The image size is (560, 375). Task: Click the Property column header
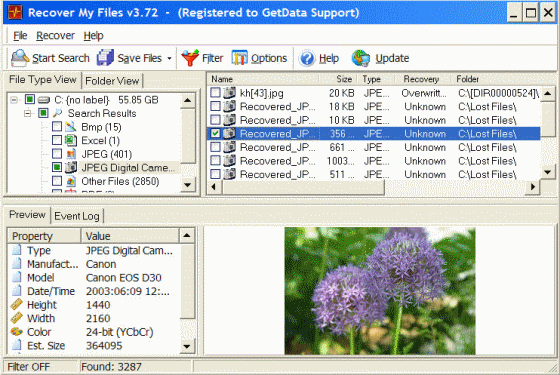click(x=45, y=236)
